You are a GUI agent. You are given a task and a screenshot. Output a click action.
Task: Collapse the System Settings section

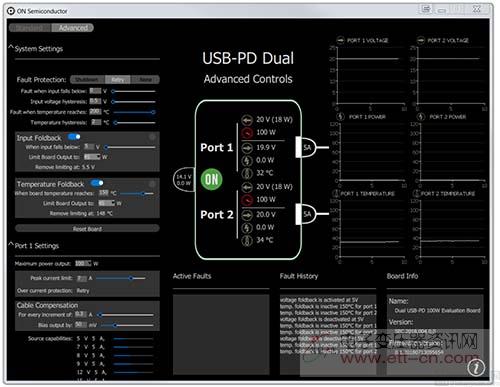11,47
